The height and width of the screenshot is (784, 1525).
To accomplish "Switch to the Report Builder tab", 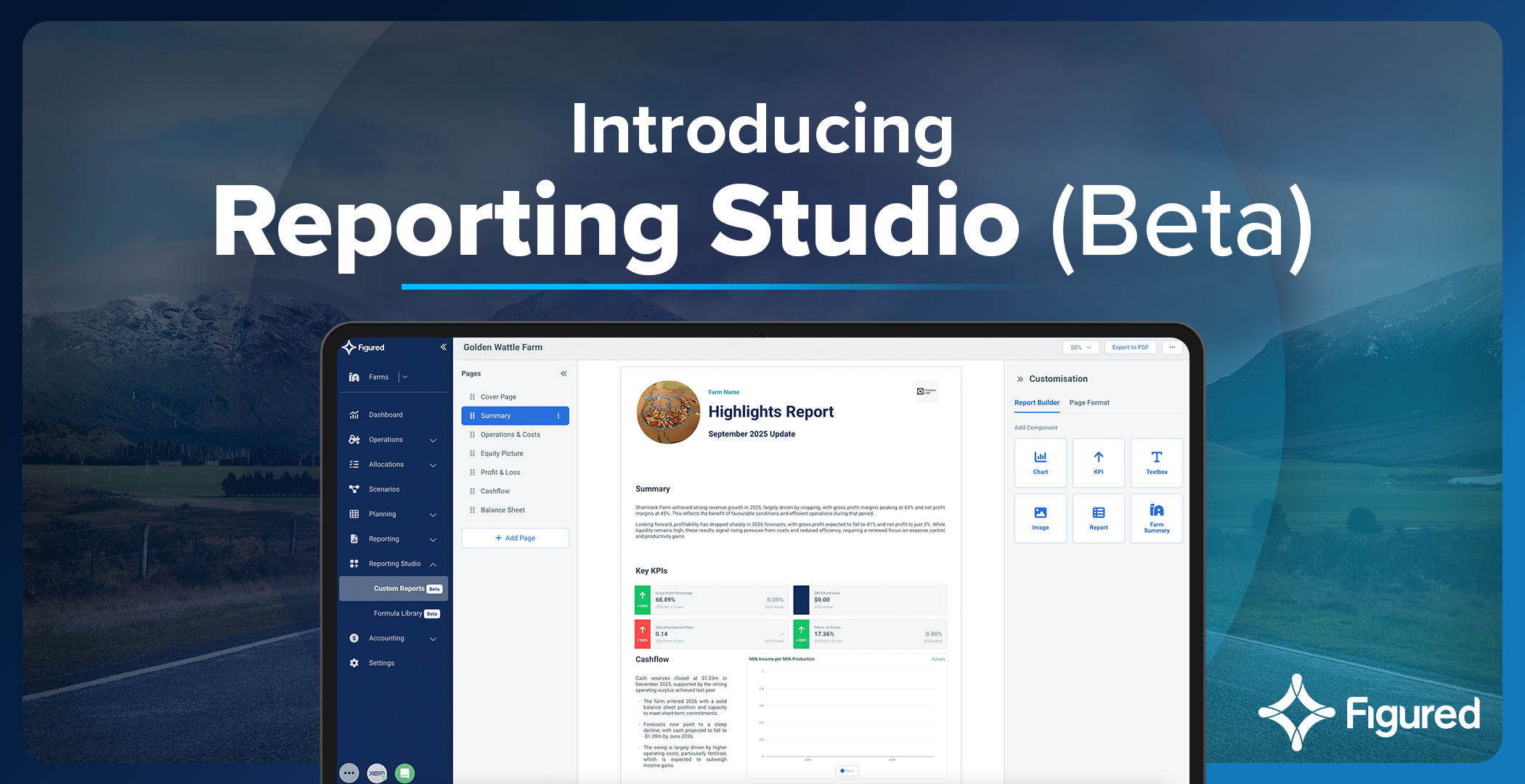I will (1036, 403).
